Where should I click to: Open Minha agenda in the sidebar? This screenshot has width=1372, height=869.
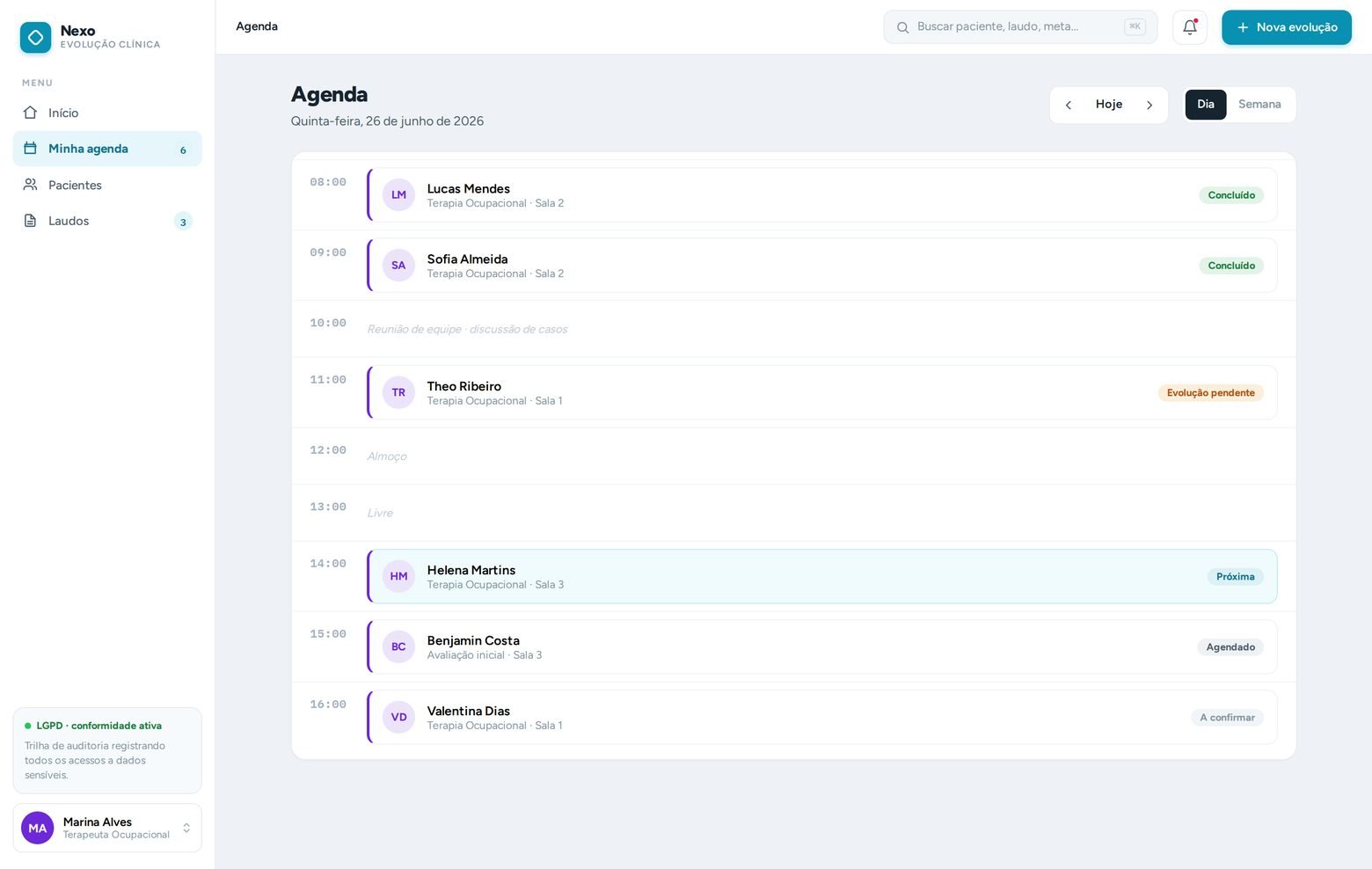pyautogui.click(x=107, y=149)
